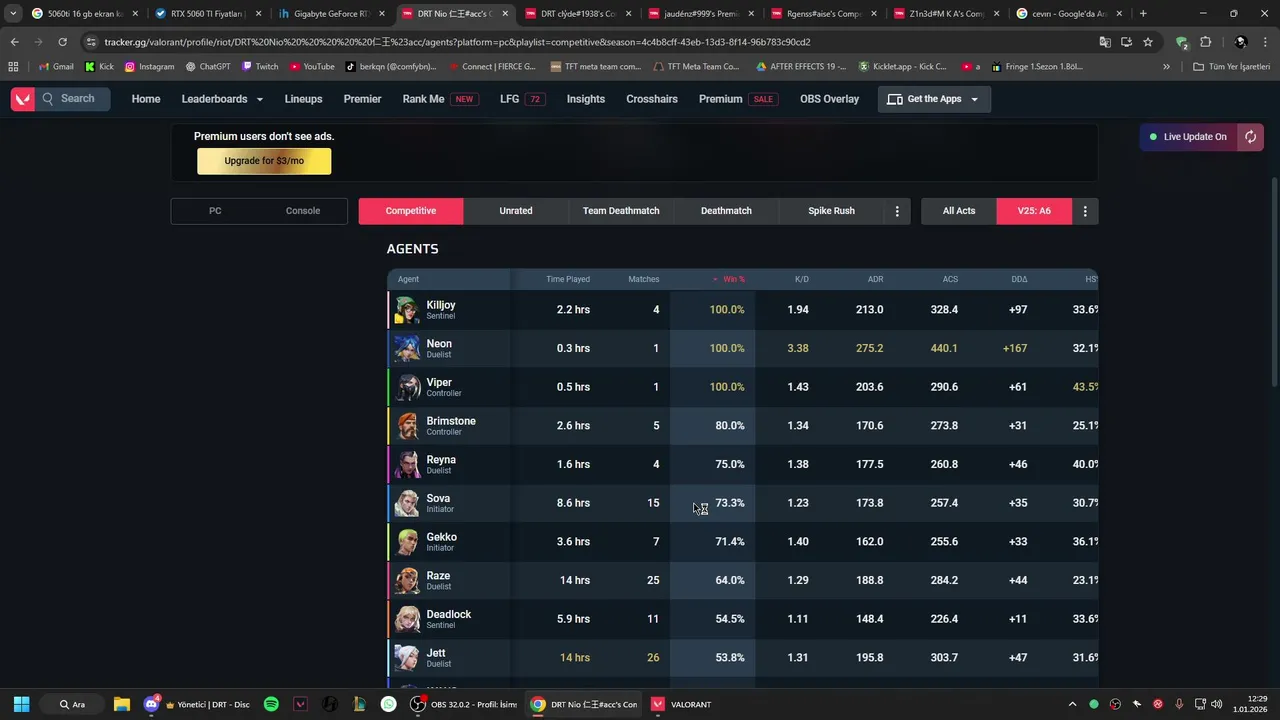Expand the Leaderboards dropdown menu
Image resolution: width=1280 pixels, height=720 pixels.
coord(222,99)
